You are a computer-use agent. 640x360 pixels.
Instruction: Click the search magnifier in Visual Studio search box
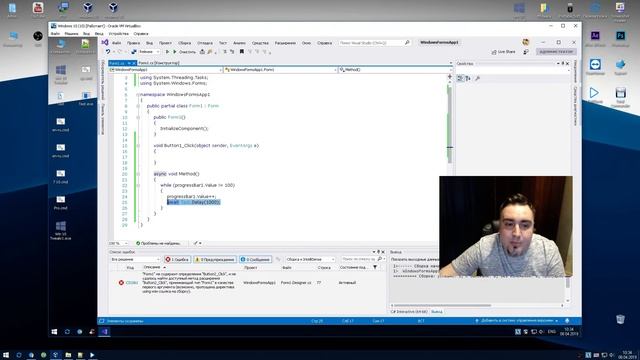coord(407,42)
